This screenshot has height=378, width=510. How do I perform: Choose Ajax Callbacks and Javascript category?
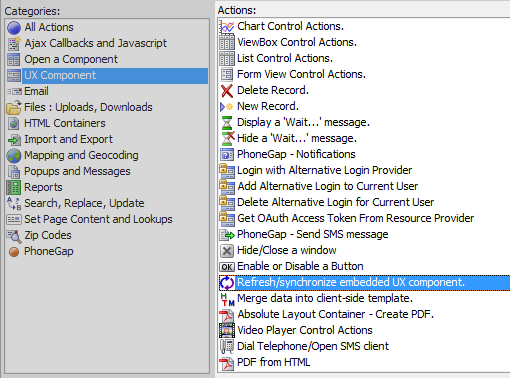95,43
